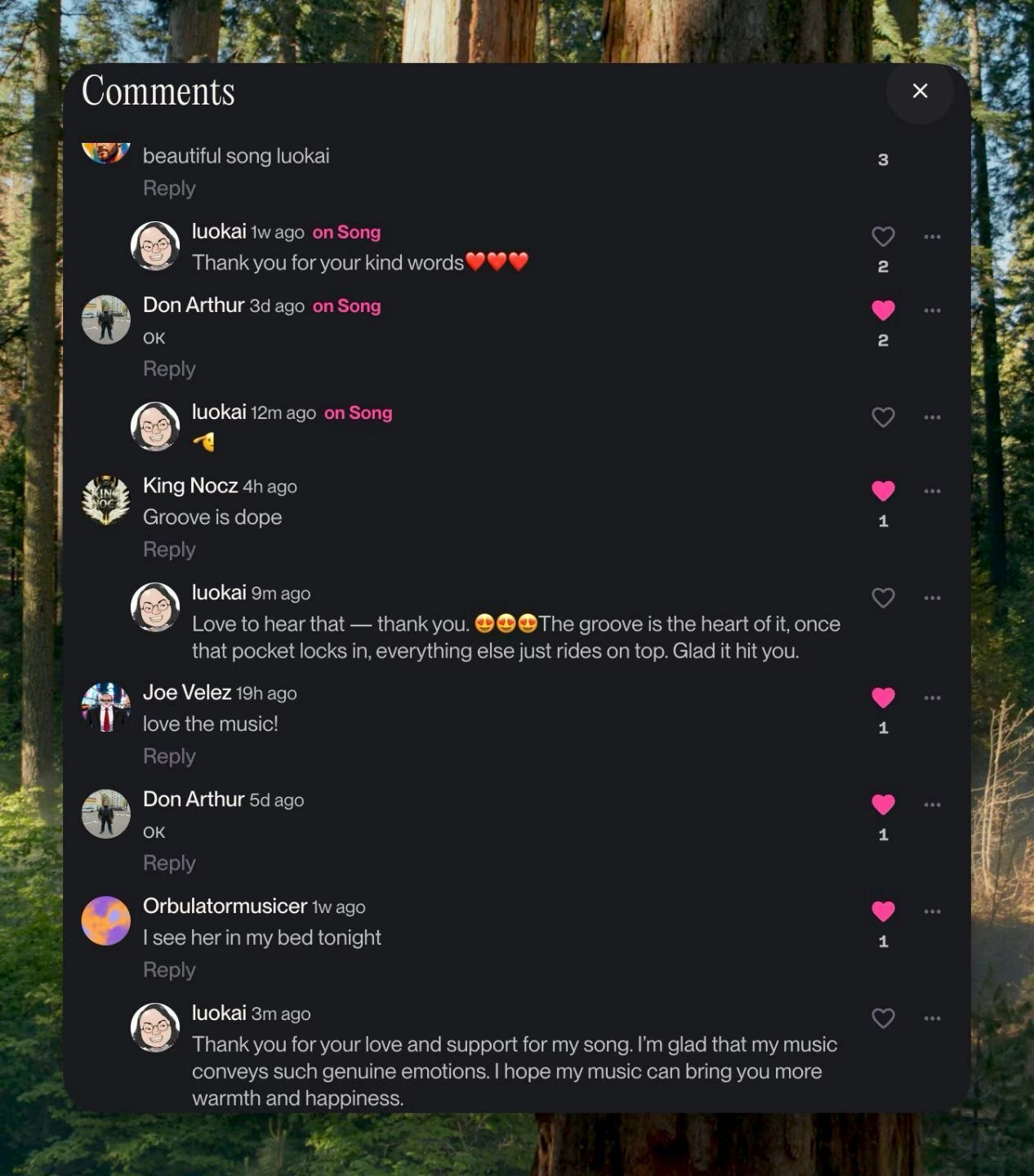
Task: Reply to Joe Velez's comment
Action: tap(169, 756)
